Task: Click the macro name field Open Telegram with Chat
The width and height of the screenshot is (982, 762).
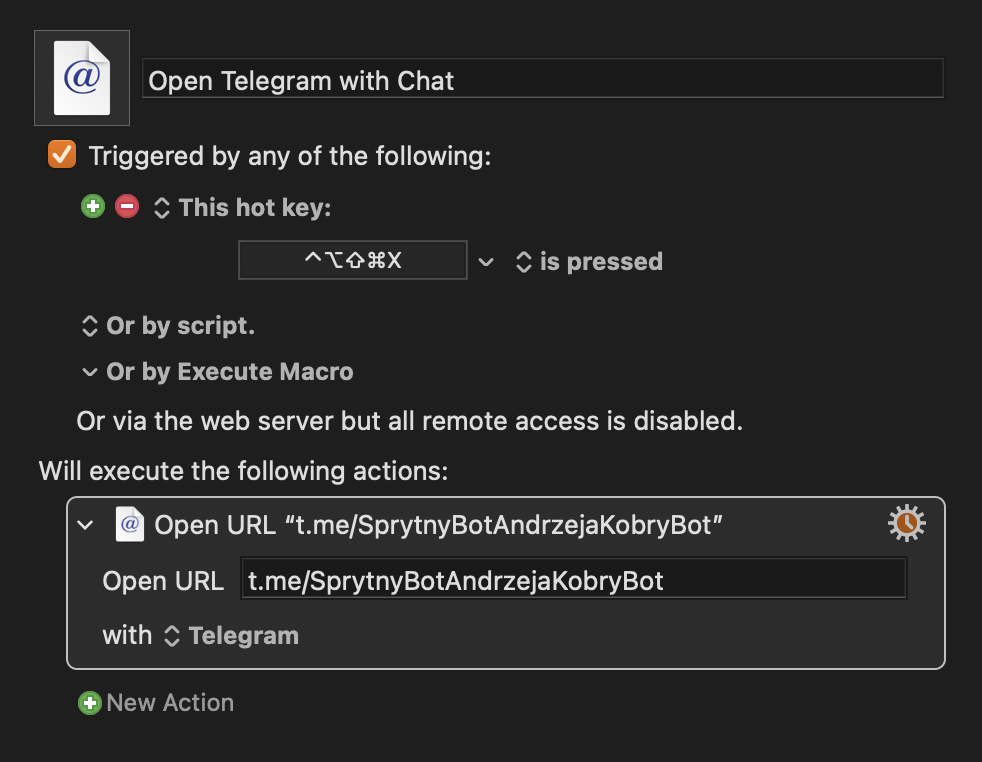Action: pos(542,78)
